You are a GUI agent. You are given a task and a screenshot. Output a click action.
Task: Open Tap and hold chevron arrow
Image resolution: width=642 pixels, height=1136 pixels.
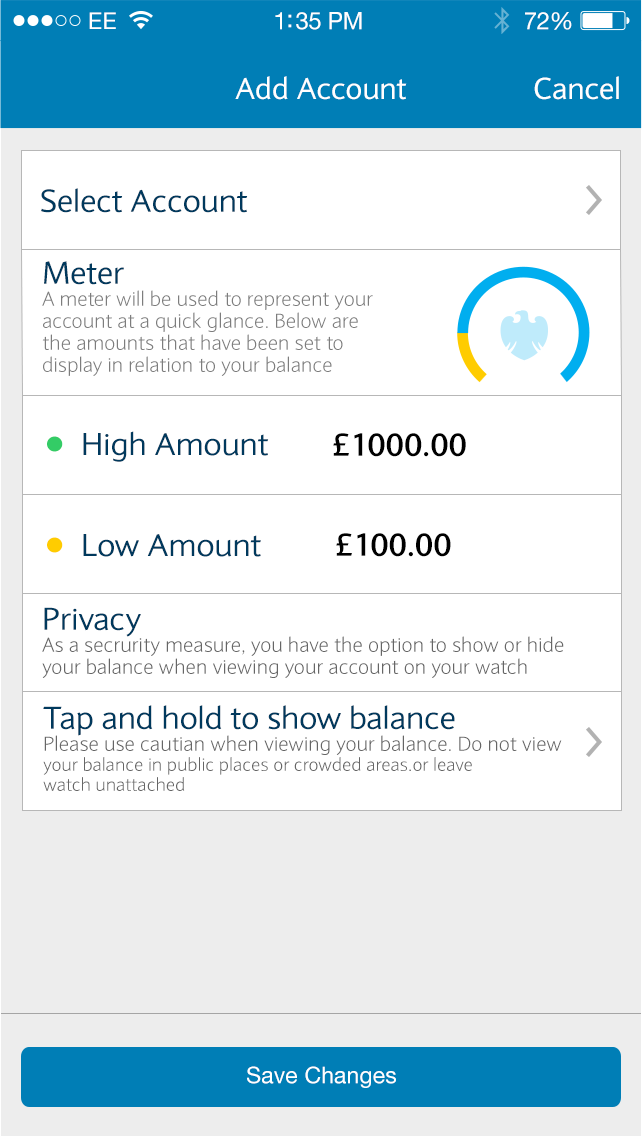[x=593, y=743]
